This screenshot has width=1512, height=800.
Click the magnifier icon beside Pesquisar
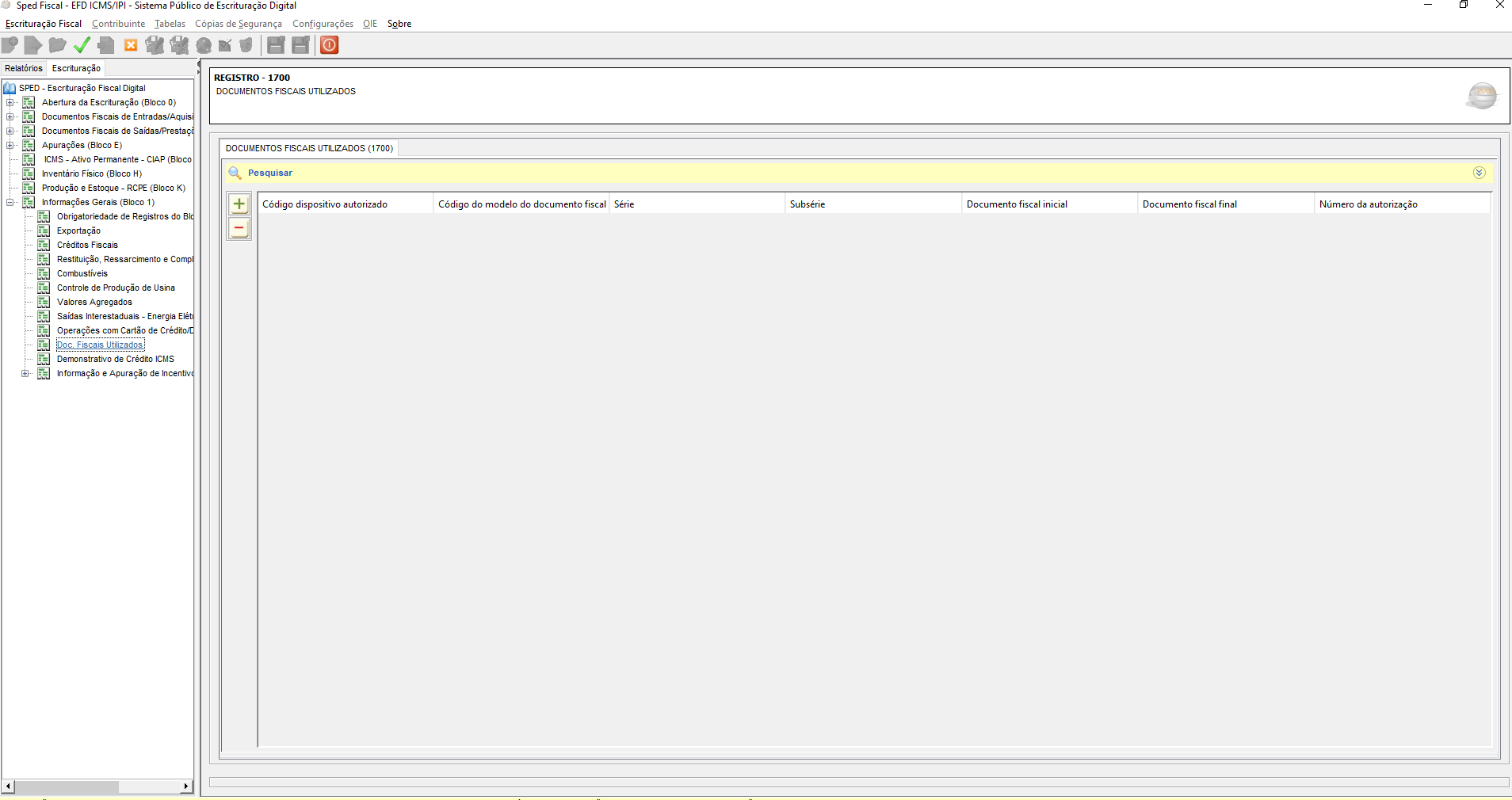pos(235,173)
